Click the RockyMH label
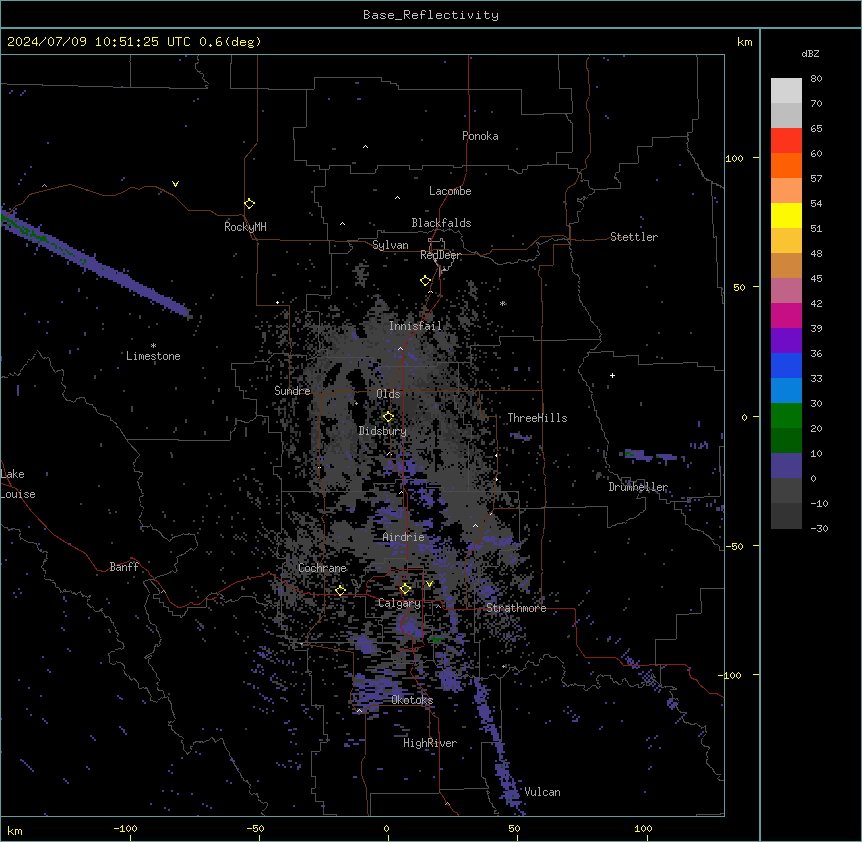 pyautogui.click(x=245, y=227)
